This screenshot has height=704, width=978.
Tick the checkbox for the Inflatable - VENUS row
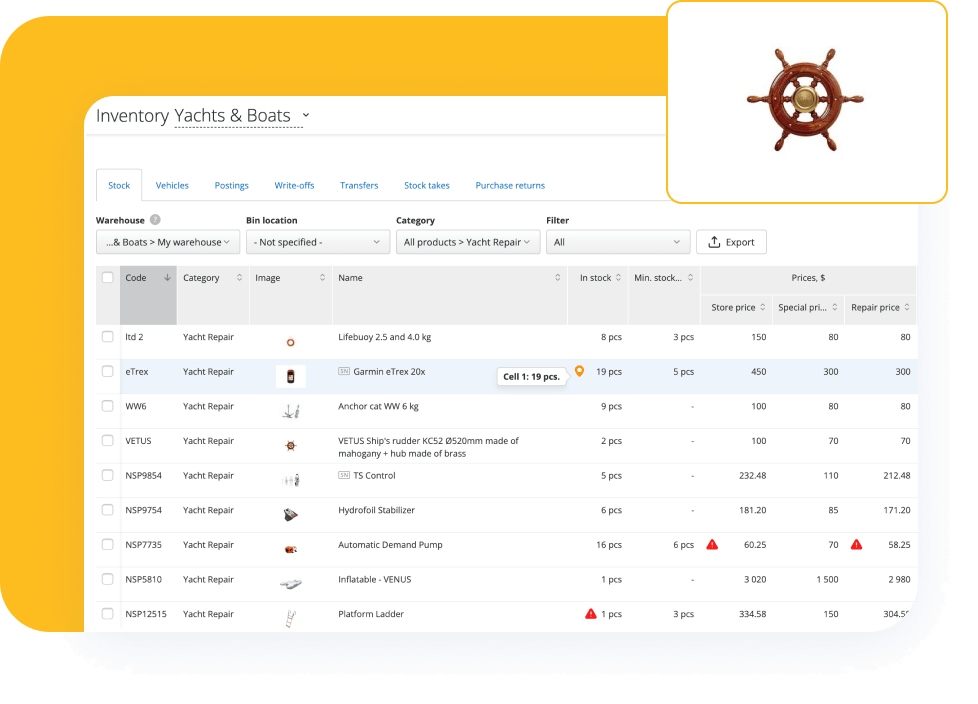pos(107,579)
